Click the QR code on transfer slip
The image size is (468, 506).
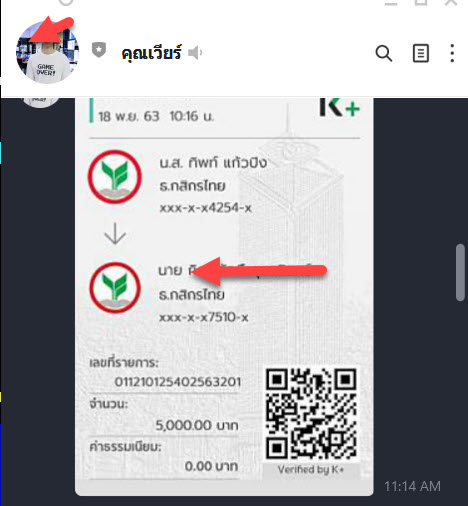[311, 413]
